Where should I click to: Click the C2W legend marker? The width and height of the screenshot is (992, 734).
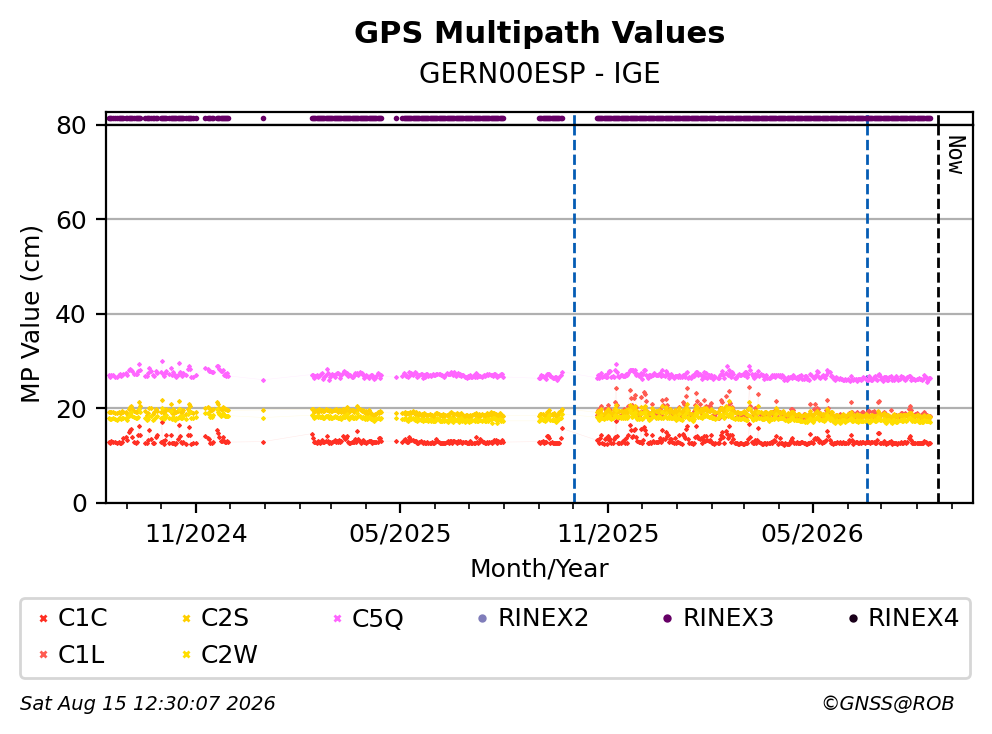[x=187, y=655]
